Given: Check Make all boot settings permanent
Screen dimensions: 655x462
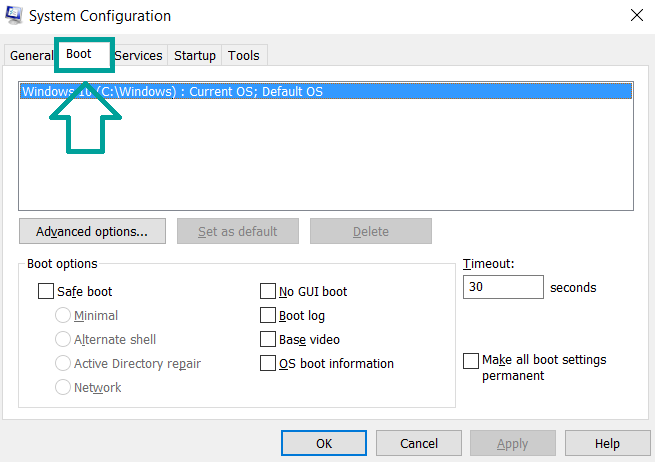Looking at the screenshot, I should (x=471, y=361).
